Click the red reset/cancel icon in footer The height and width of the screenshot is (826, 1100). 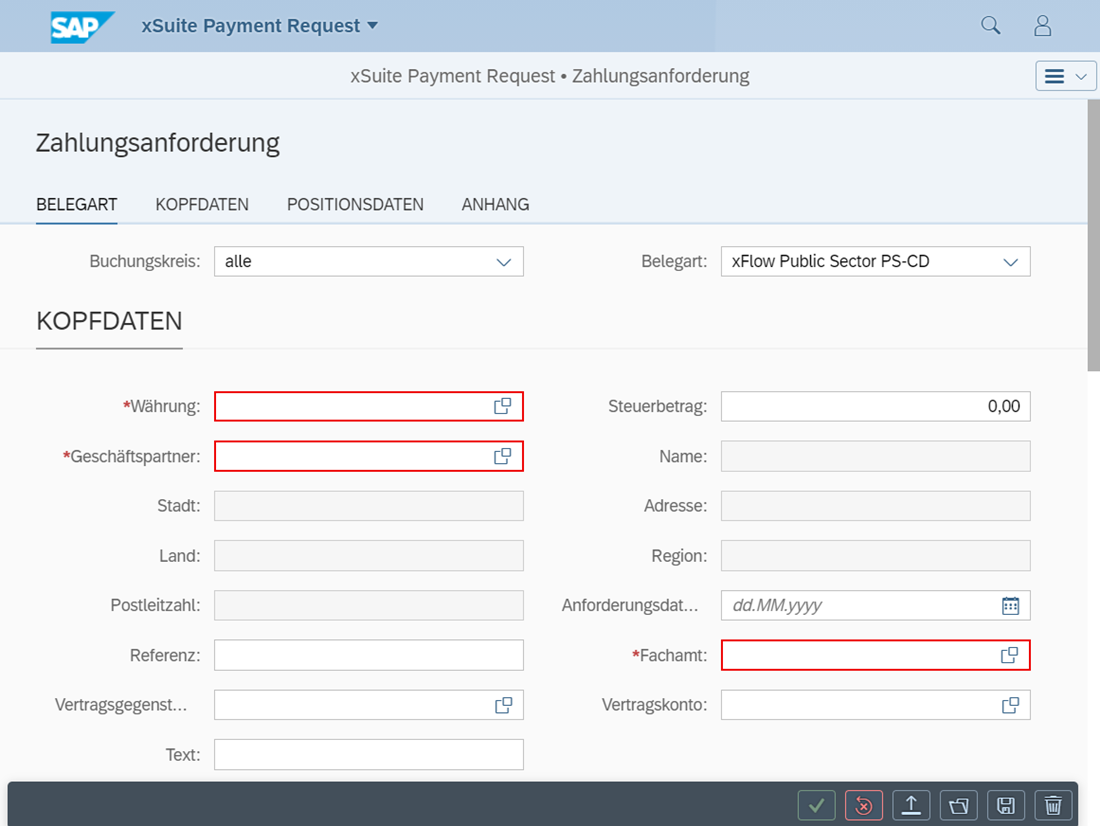(x=864, y=805)
